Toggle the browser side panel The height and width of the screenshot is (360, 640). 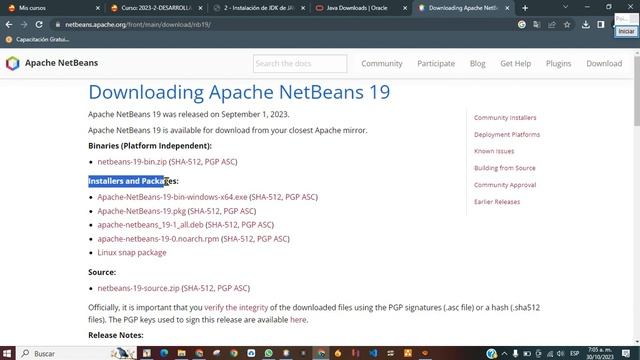click(x=601, y=24)
